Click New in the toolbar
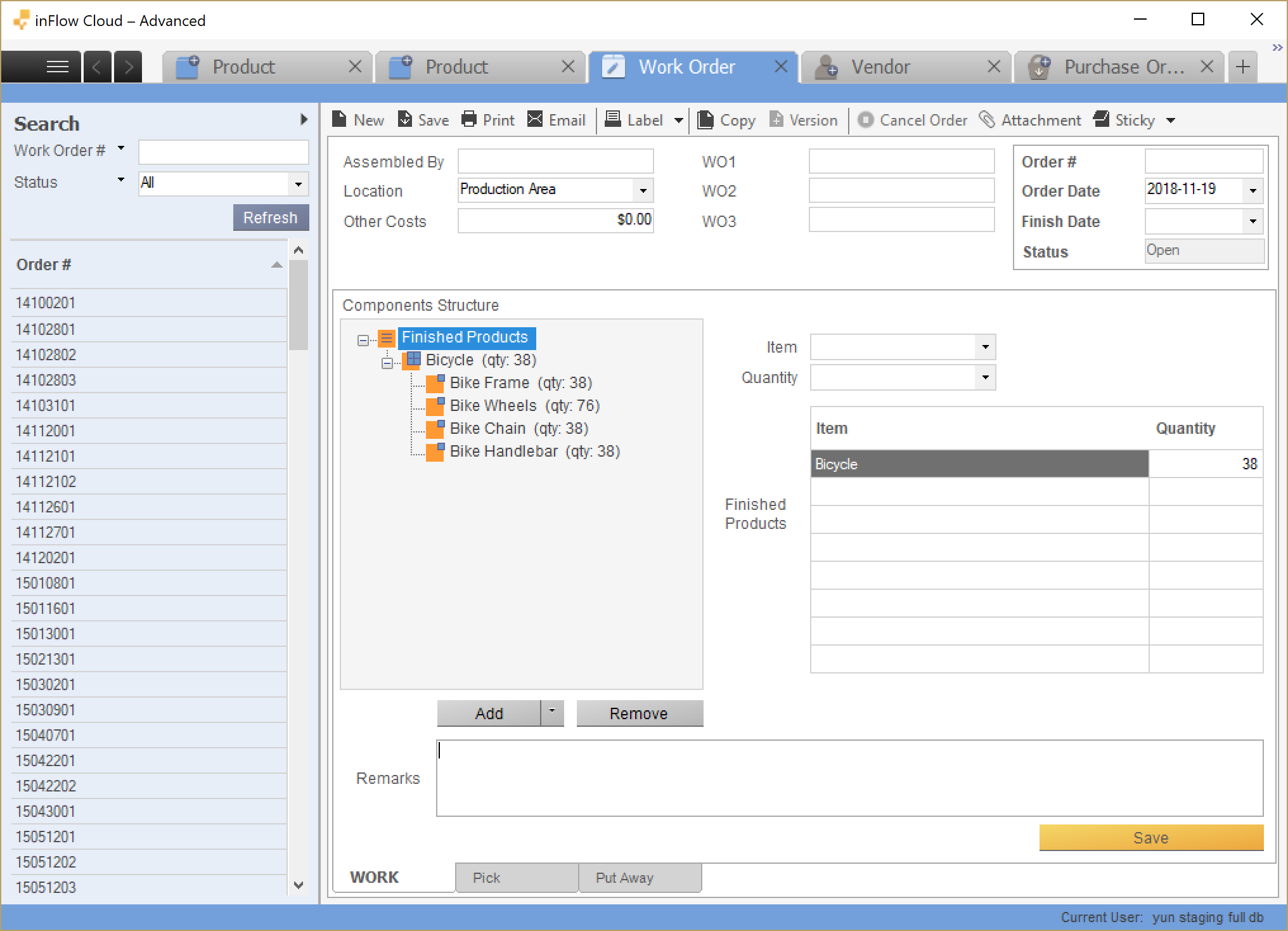This screenshot has height=931, width=1288. coord(358,120)
